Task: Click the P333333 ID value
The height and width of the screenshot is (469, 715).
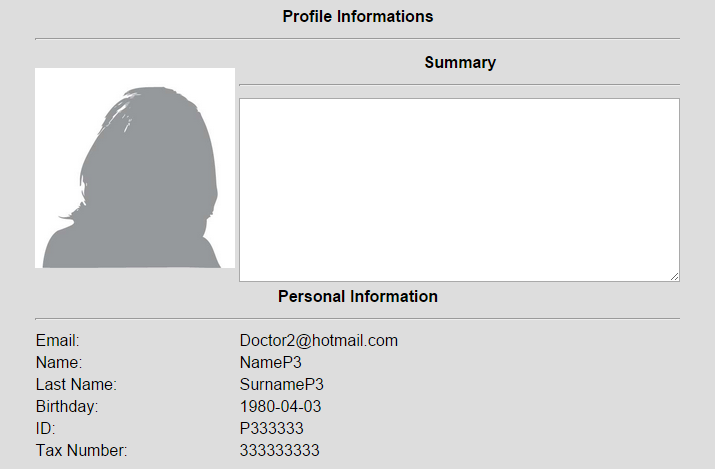Action: click(x=271, y=428)
